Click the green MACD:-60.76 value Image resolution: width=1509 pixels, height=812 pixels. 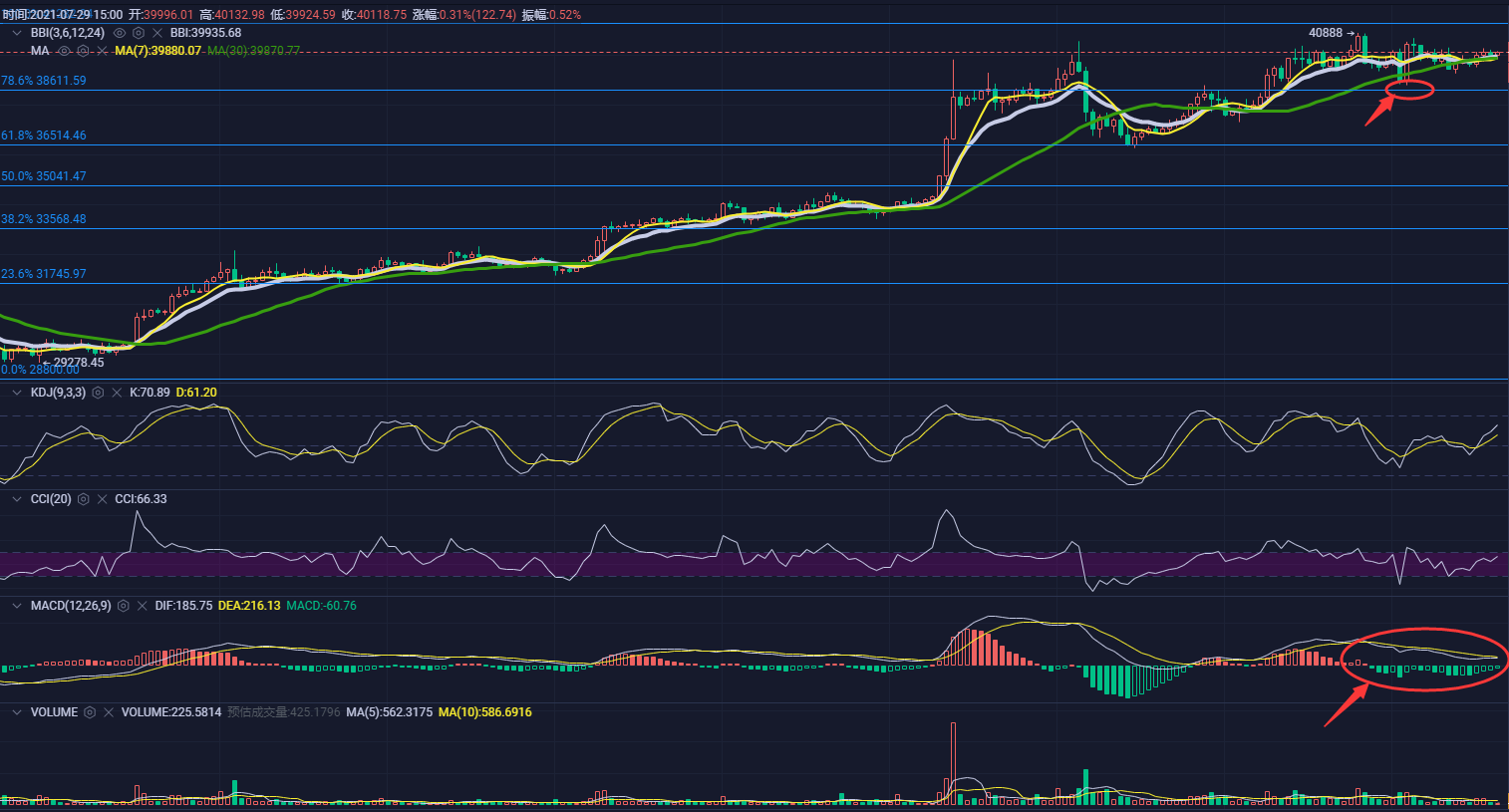pyautogui.click(x=321, y=606)
